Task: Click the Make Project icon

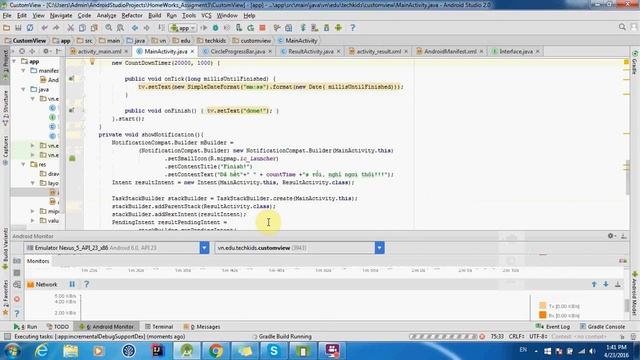Action: [x=161, y=28]
